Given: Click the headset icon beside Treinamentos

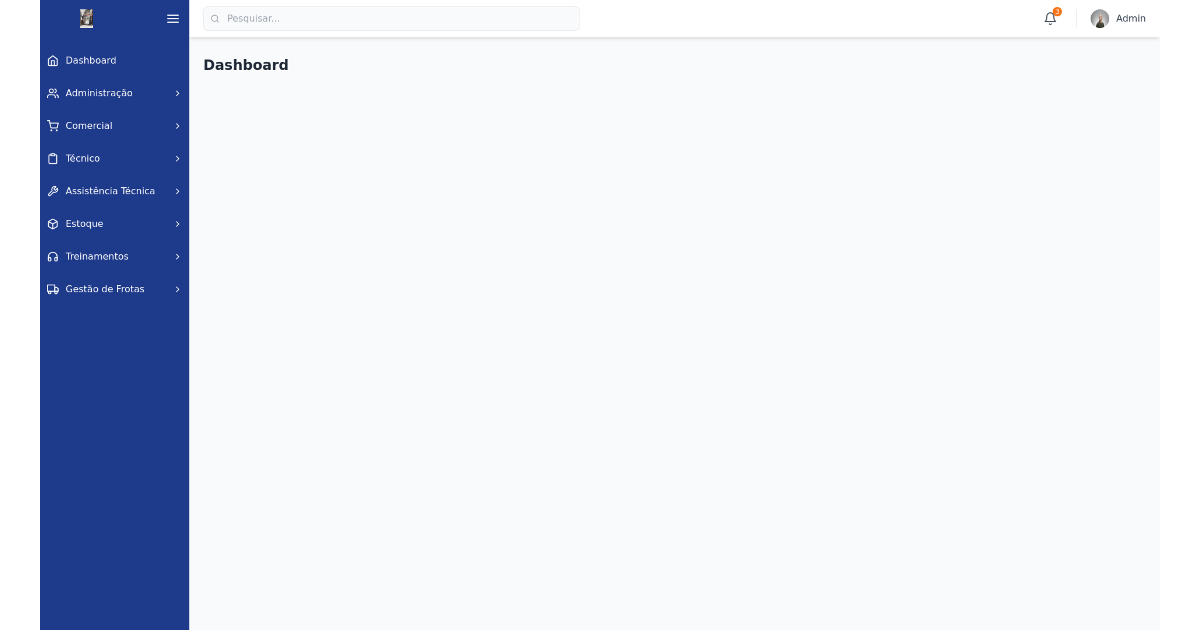Looking at the screenshot, I should 52,256.
